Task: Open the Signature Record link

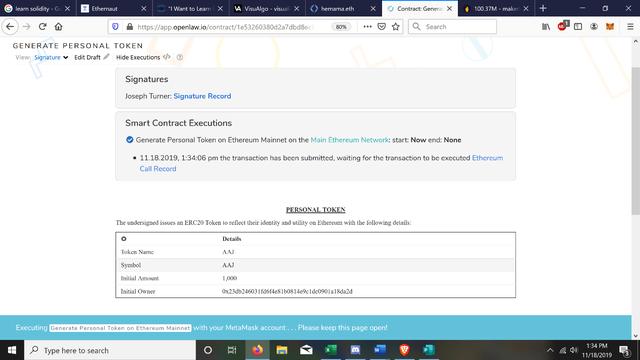Action: (x=202, y=96)
